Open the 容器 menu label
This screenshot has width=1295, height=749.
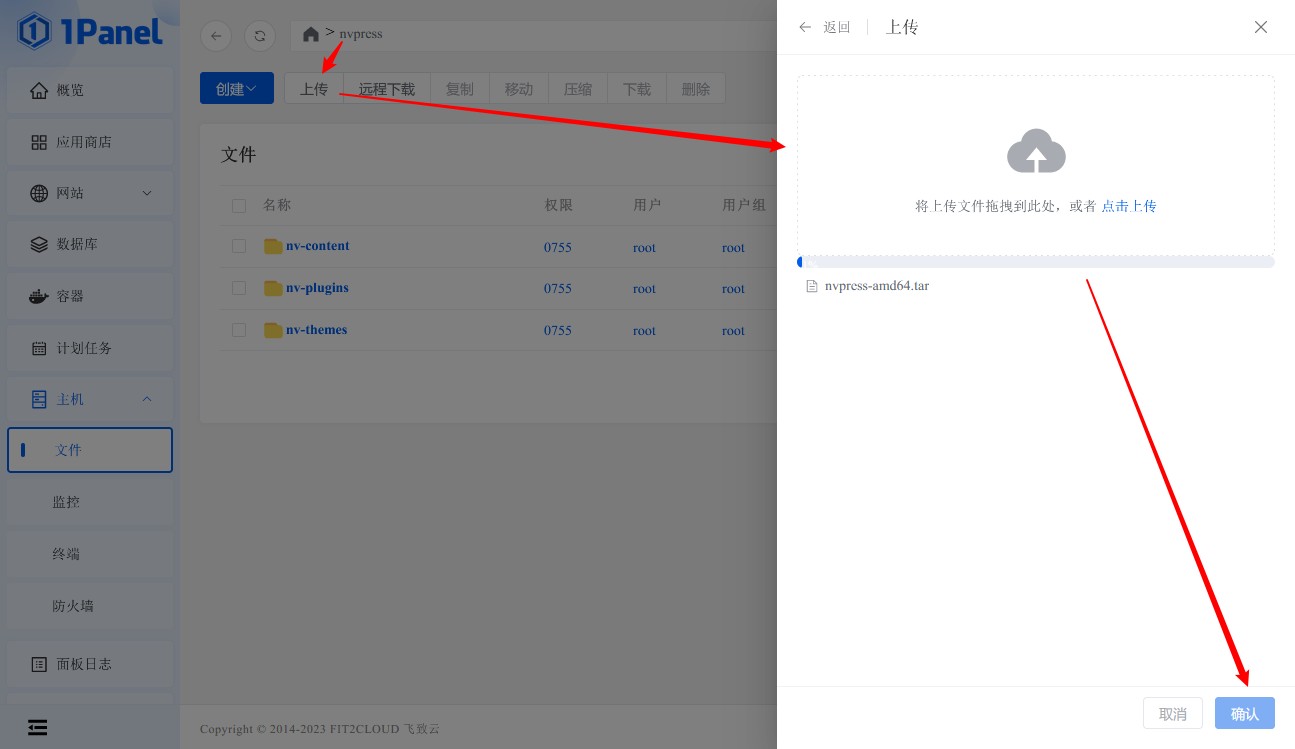(70, 296)
